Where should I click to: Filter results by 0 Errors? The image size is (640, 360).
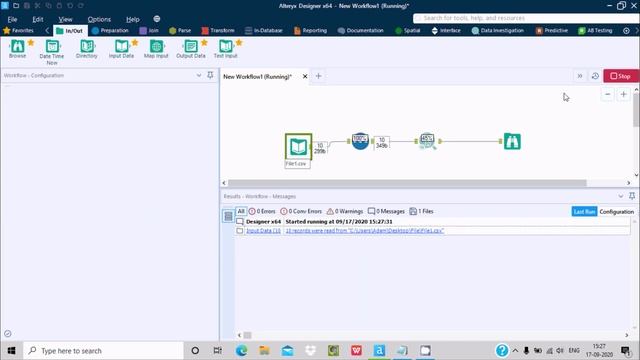[262, 211]
